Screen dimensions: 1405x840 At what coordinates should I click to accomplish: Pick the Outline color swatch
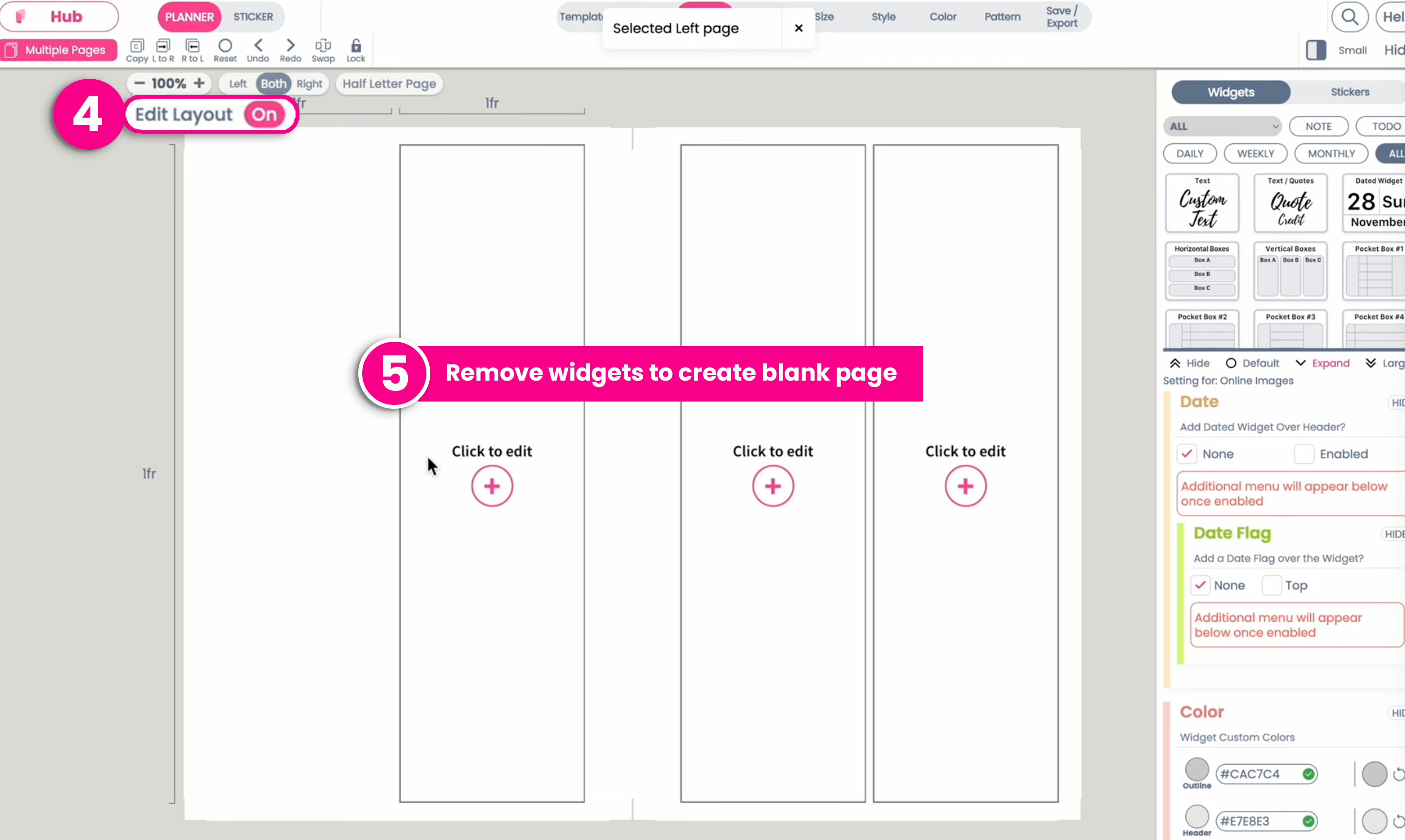pos(1196,771)
